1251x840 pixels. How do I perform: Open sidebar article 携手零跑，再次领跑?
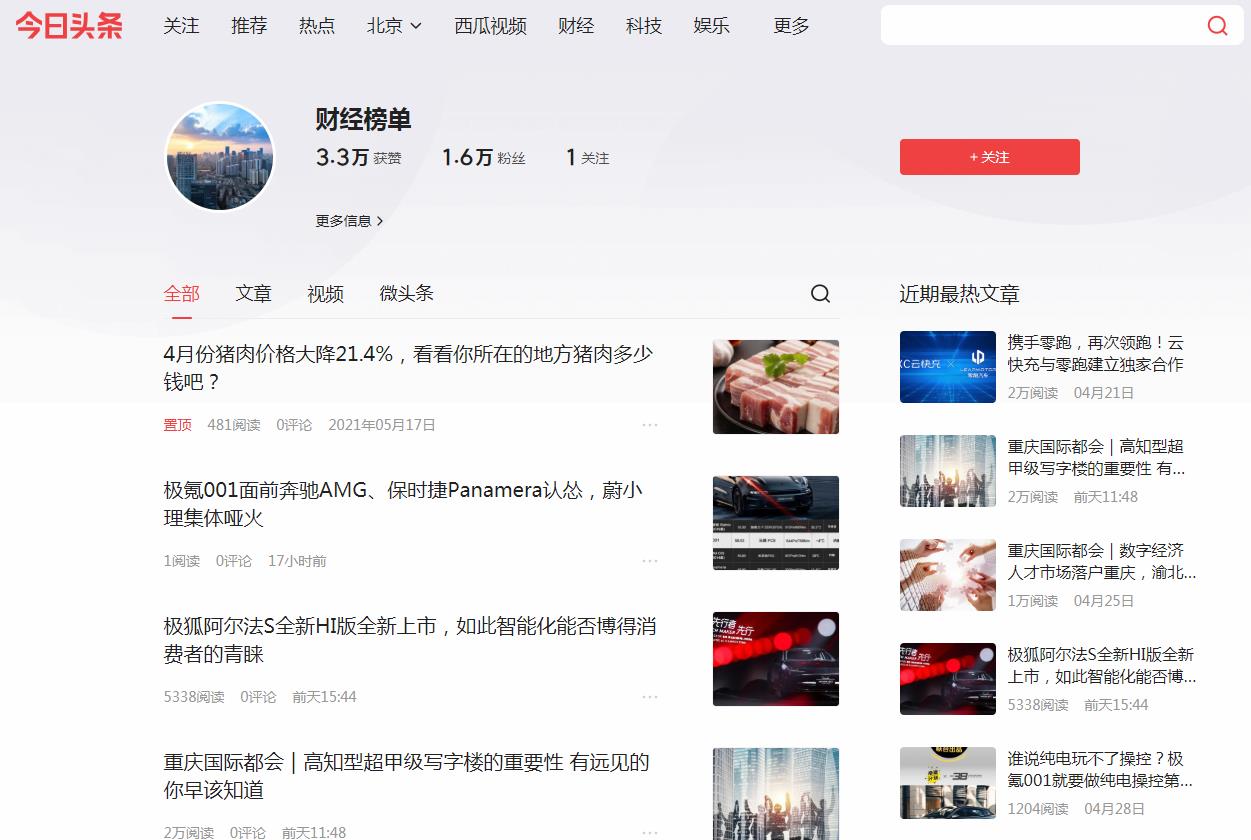coord(1095,353)
